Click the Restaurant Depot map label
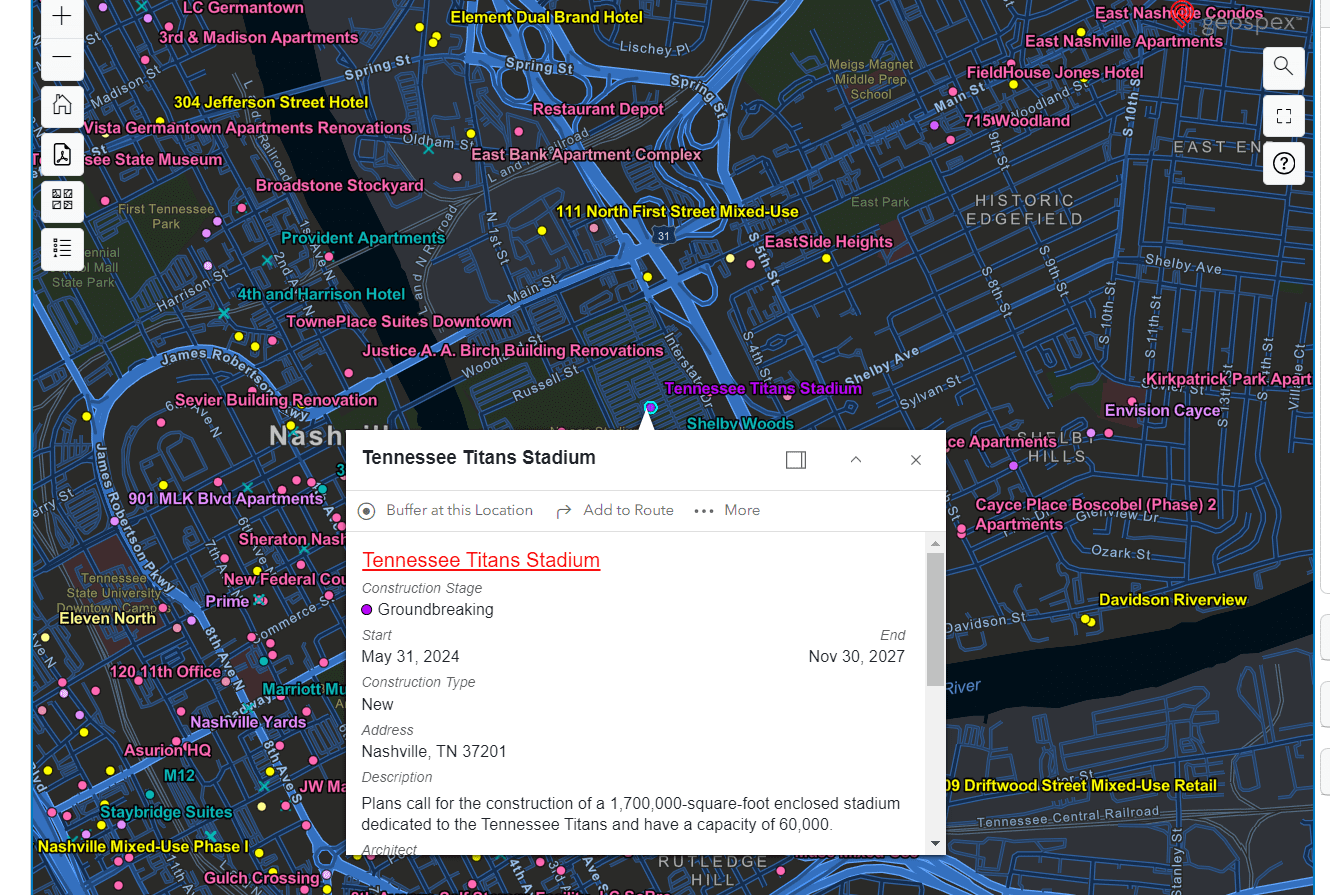The height and width of the screenshot is (895, 1330). coord(598,109)
